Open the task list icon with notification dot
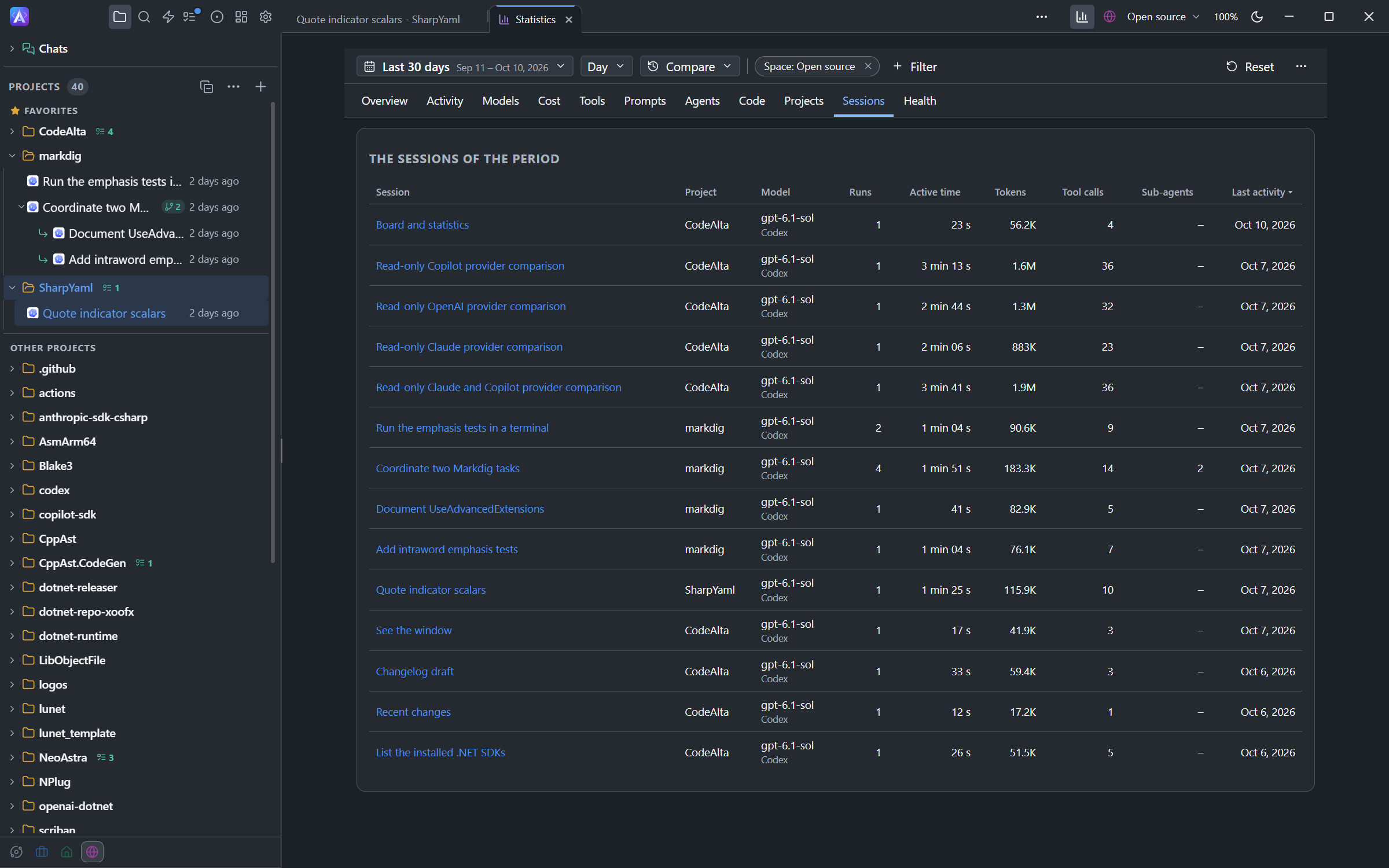Screen dimensions: 1389x868 click(191, 17)
